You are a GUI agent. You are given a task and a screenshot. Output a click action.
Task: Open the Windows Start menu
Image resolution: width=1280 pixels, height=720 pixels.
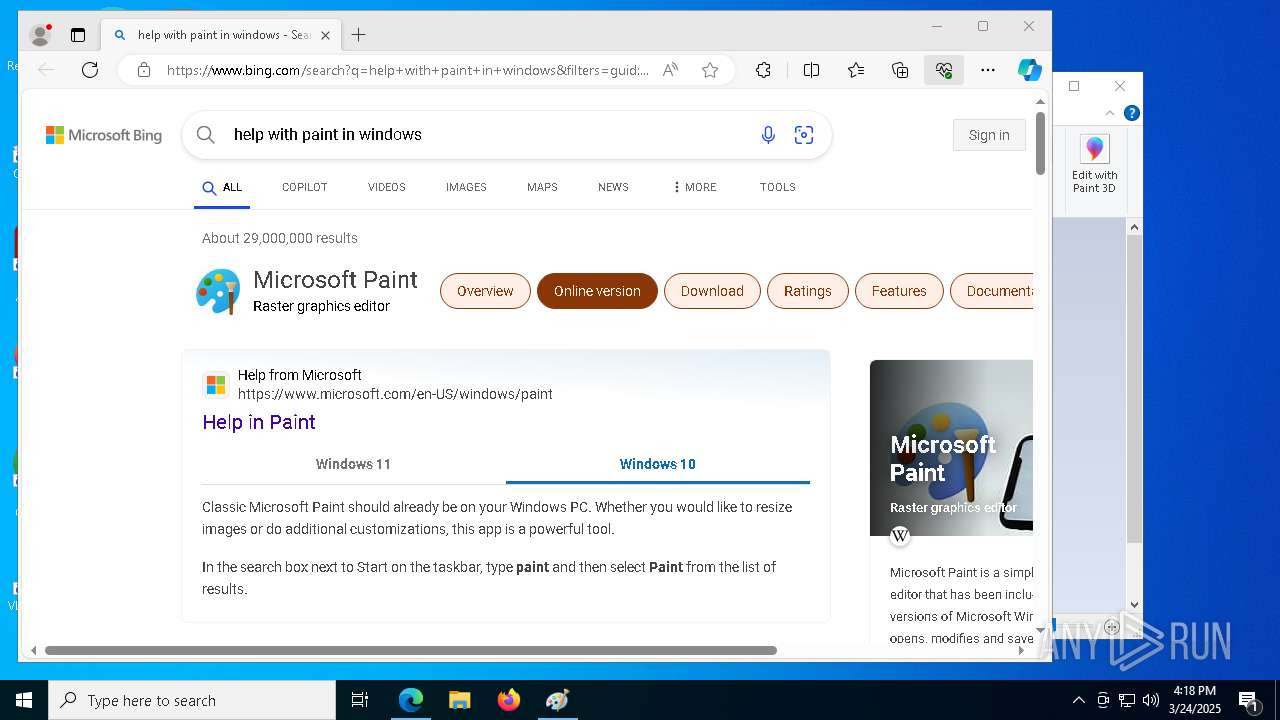[x=24, y=700]
